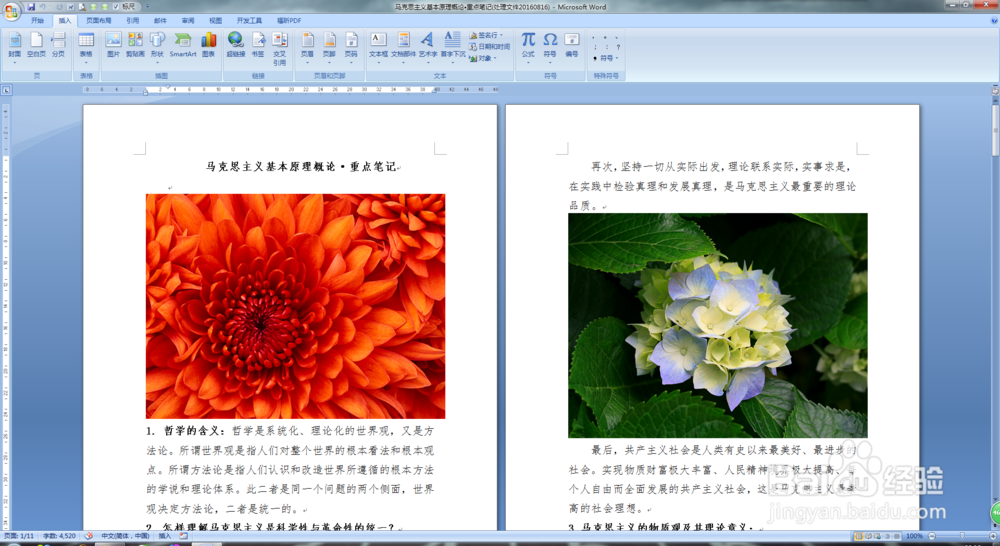Select the hydrangea flower image
This screenshot has width=1000, height=546.
tap(717, 325)
